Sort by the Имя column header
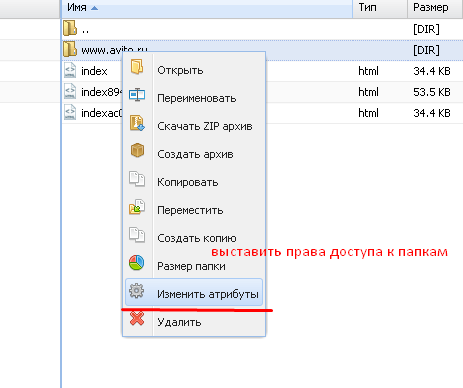Viewport: 463px width, 388px height. (x=207, y=8)
